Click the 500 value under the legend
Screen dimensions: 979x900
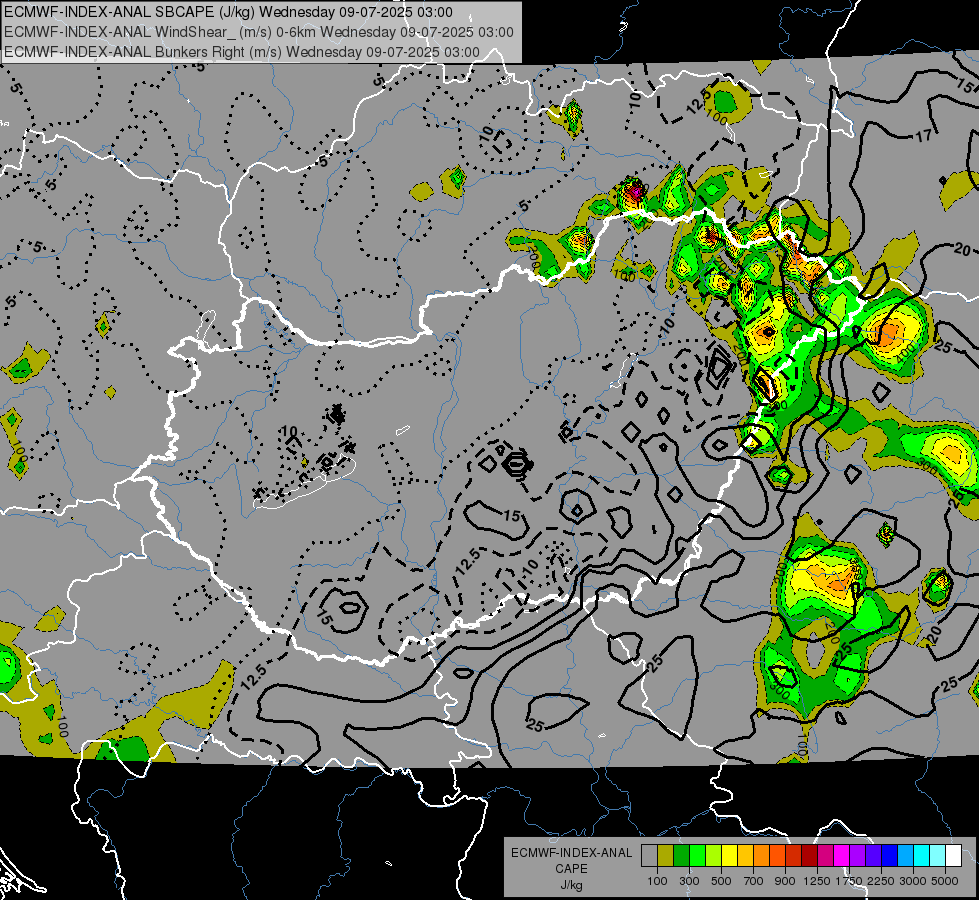[x=721, y=881]
